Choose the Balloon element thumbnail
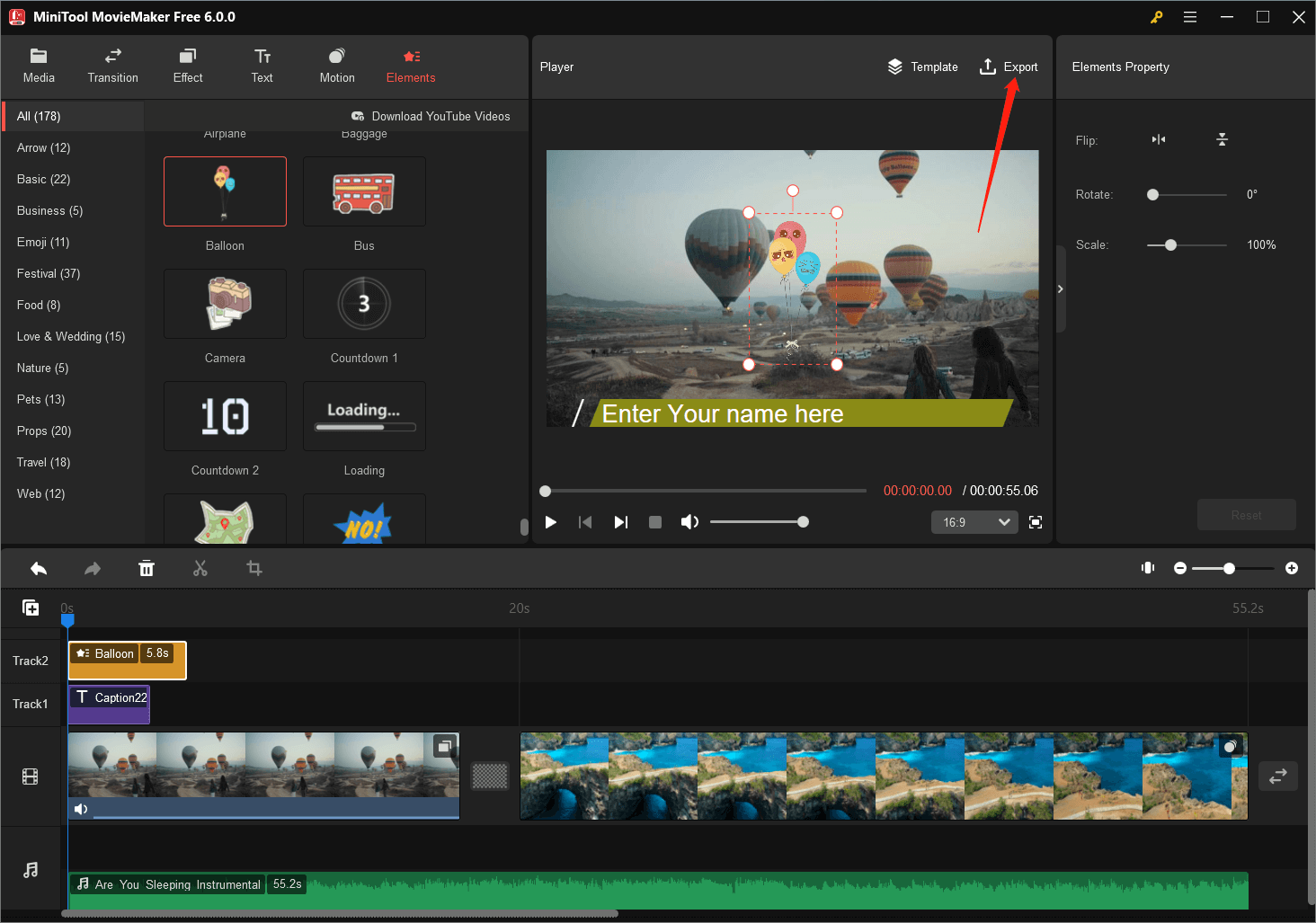The image size is (1316, 923). 225,191
